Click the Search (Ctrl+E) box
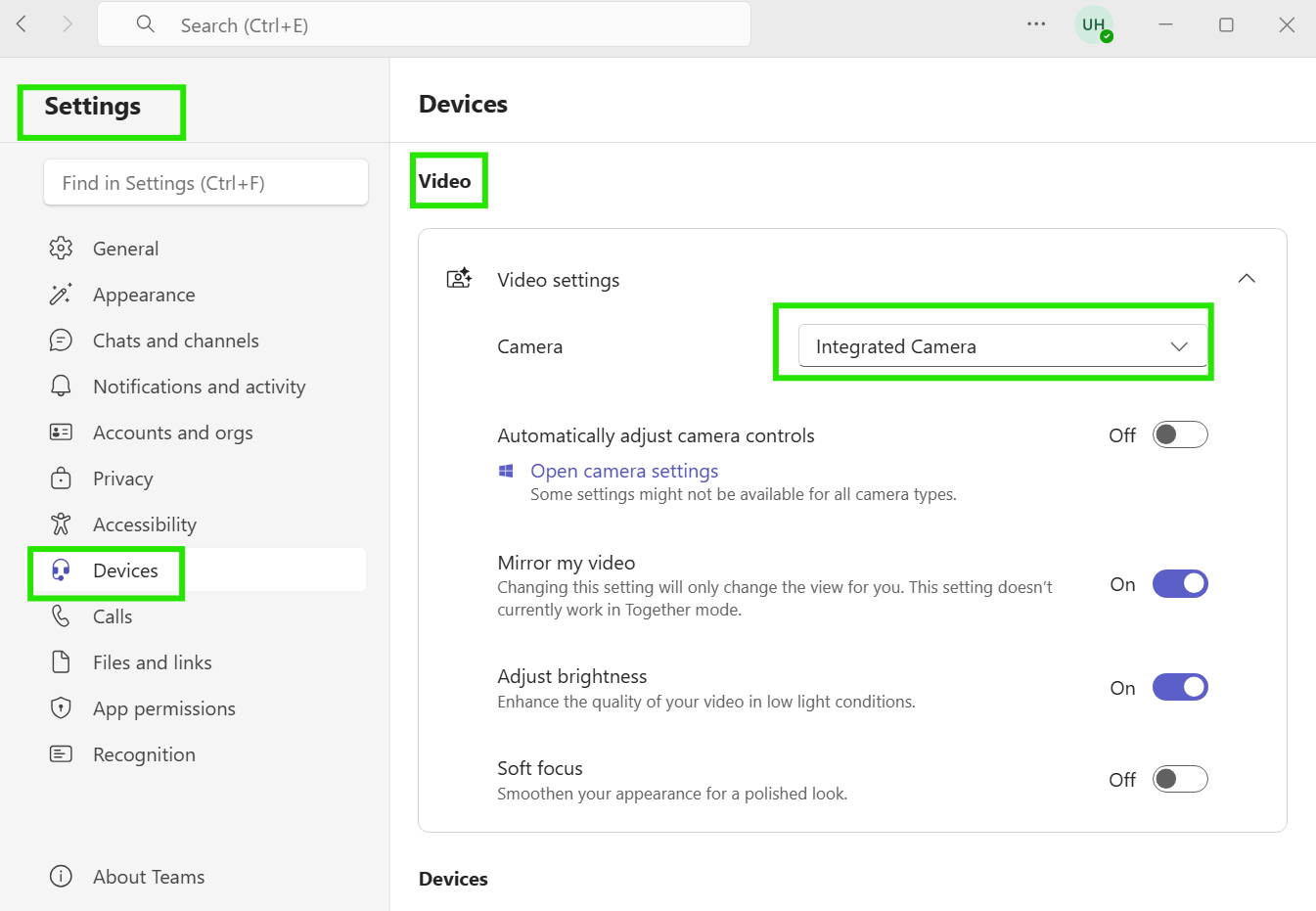Image resolution: width=1316 pixels, height=911 pixels. click(424, 24)
